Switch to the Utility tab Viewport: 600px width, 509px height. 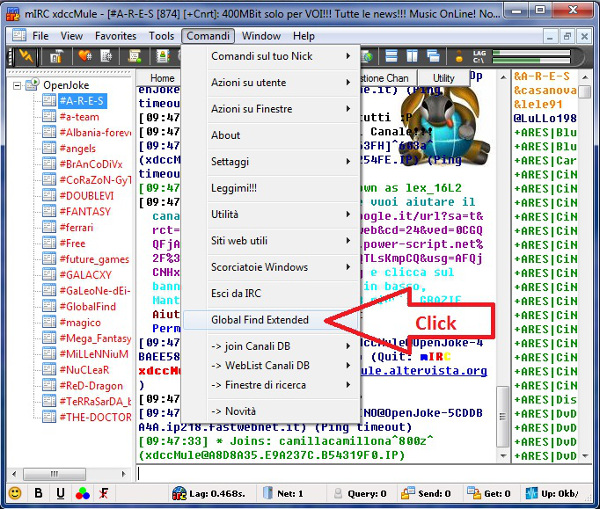(x=444, y=78)
